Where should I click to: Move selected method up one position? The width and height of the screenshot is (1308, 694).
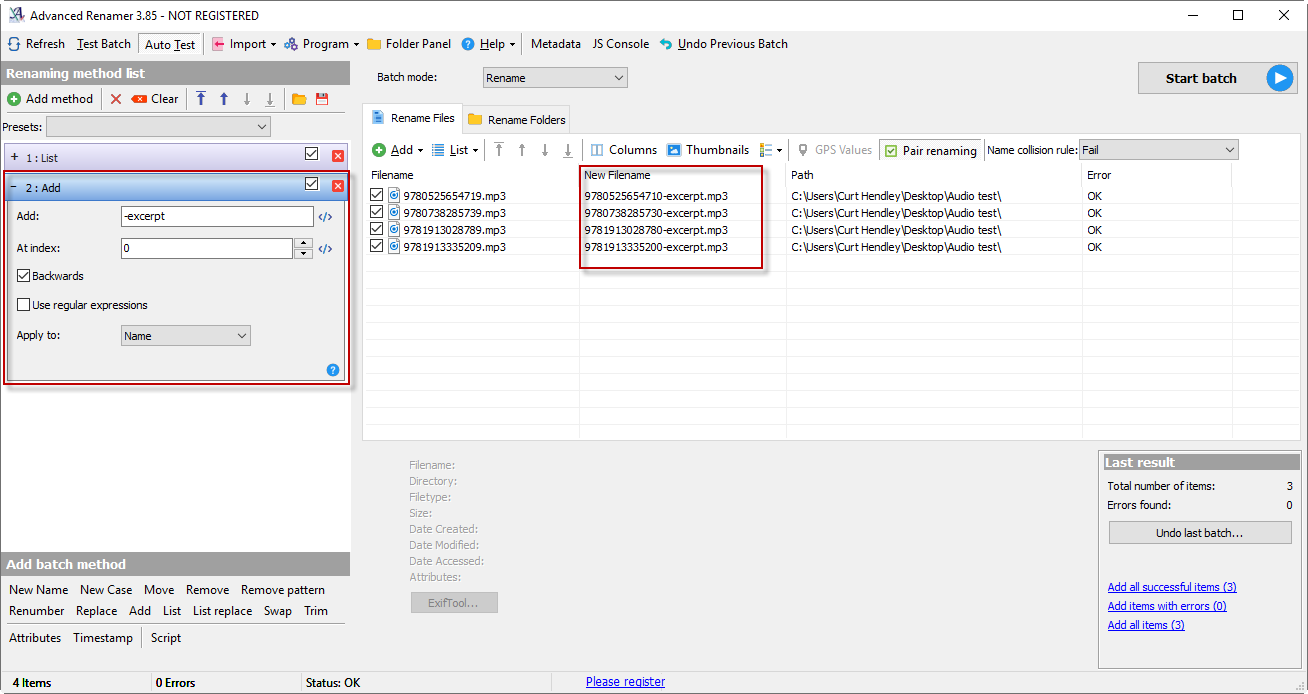(224, 99)
